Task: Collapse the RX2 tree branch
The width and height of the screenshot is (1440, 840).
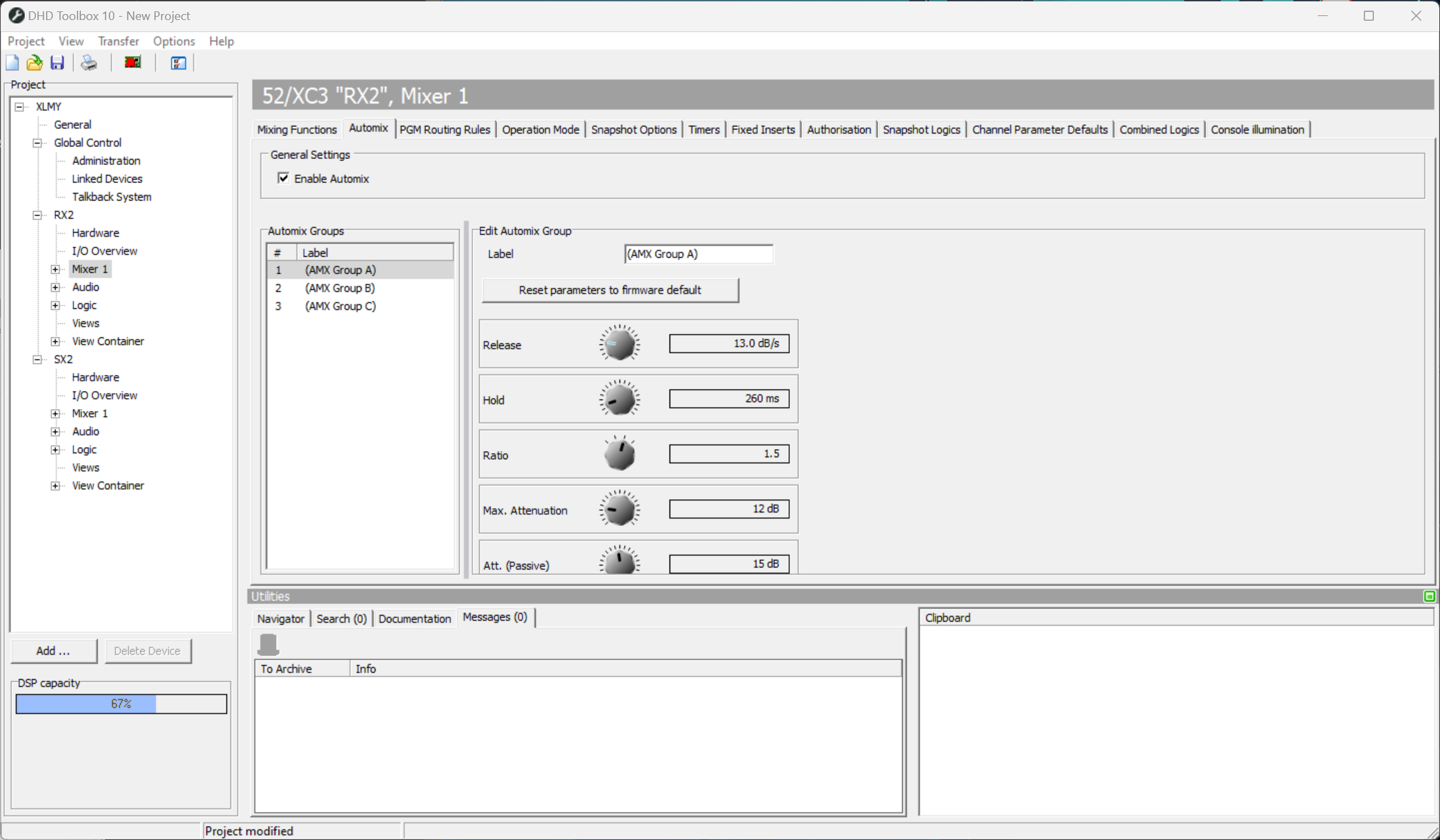Action: [x=37, y=215]
